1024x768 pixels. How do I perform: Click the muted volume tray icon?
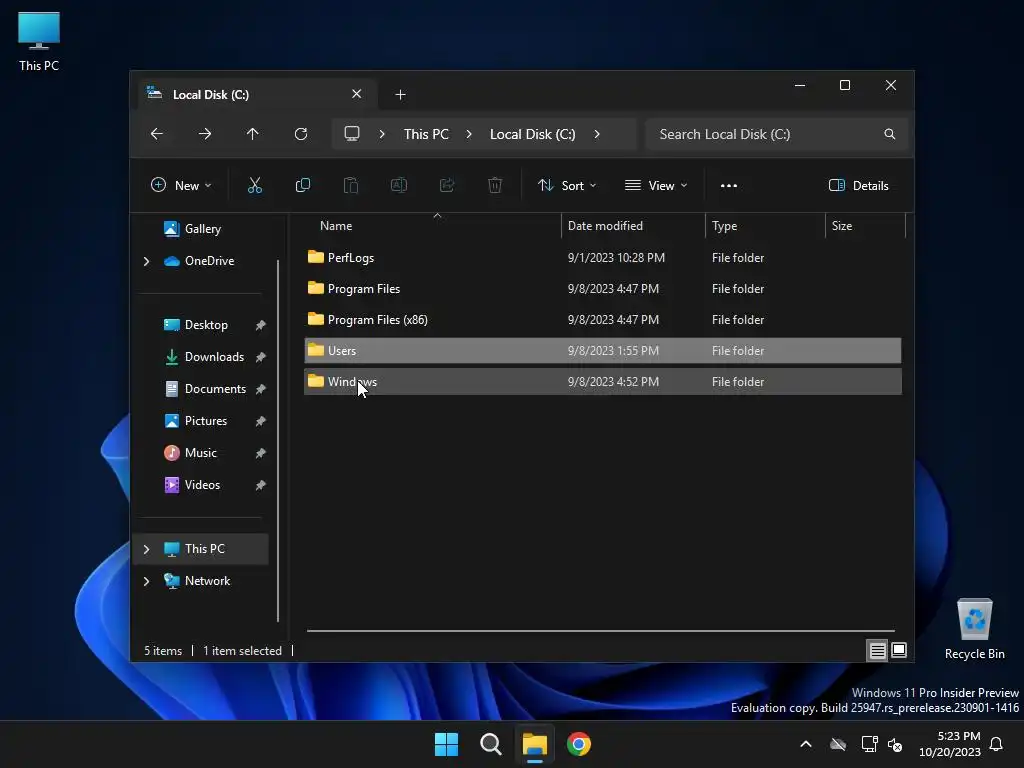tap(895, 744)
